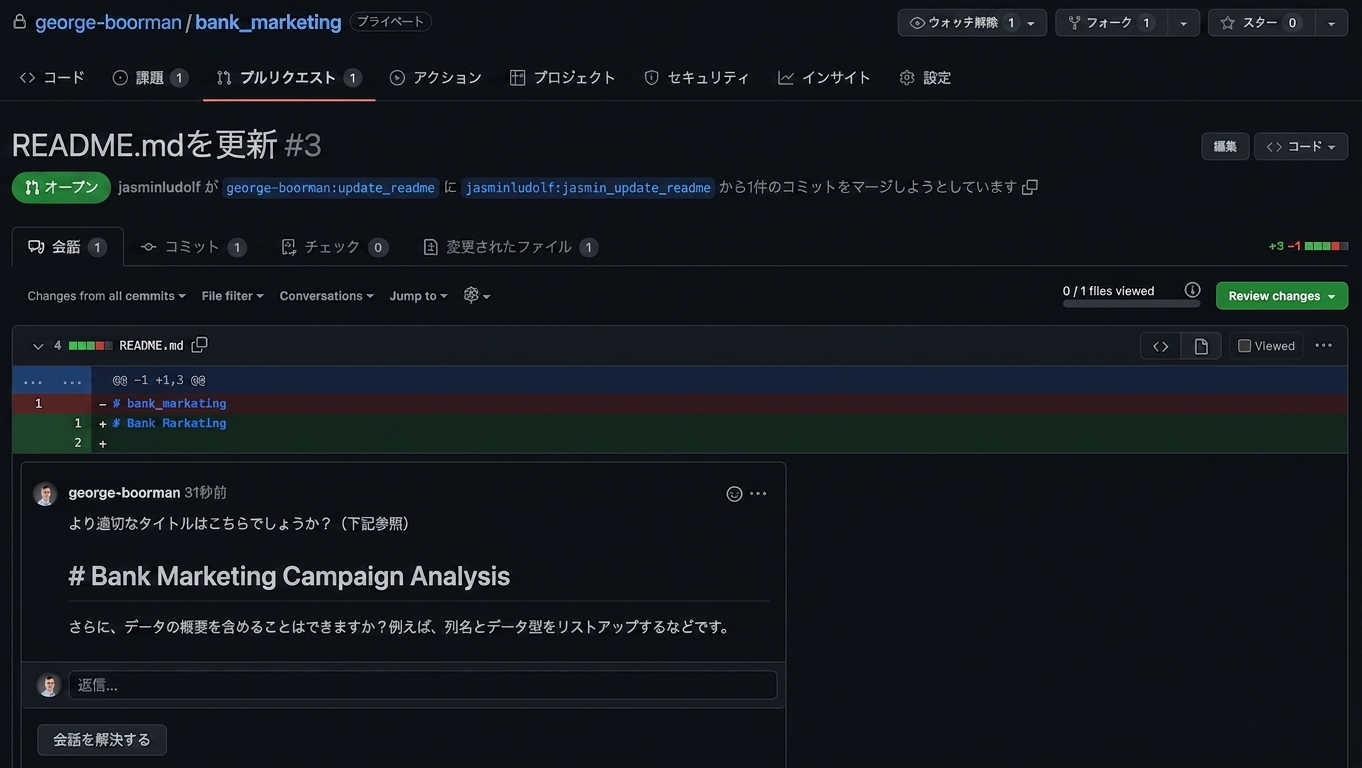Open the Changes from all commits dropdown

pyautogui.click(x=107, y=296)
